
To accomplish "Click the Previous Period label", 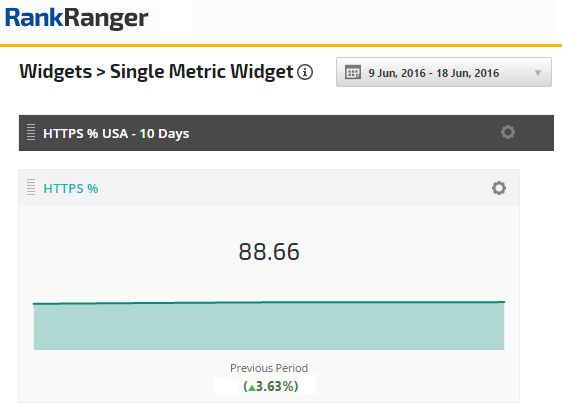I will pyautogui.click(x=269, y=368).
